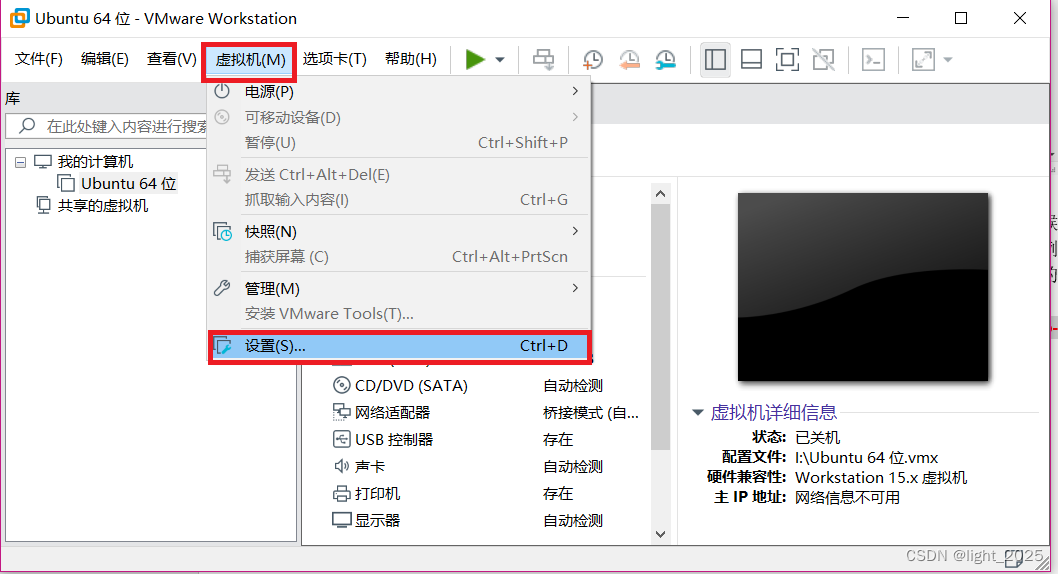The height and width of the screenshot is (574, 1058).
Task: Open the 文件(F) menu
Action: [x=38, y=59]
